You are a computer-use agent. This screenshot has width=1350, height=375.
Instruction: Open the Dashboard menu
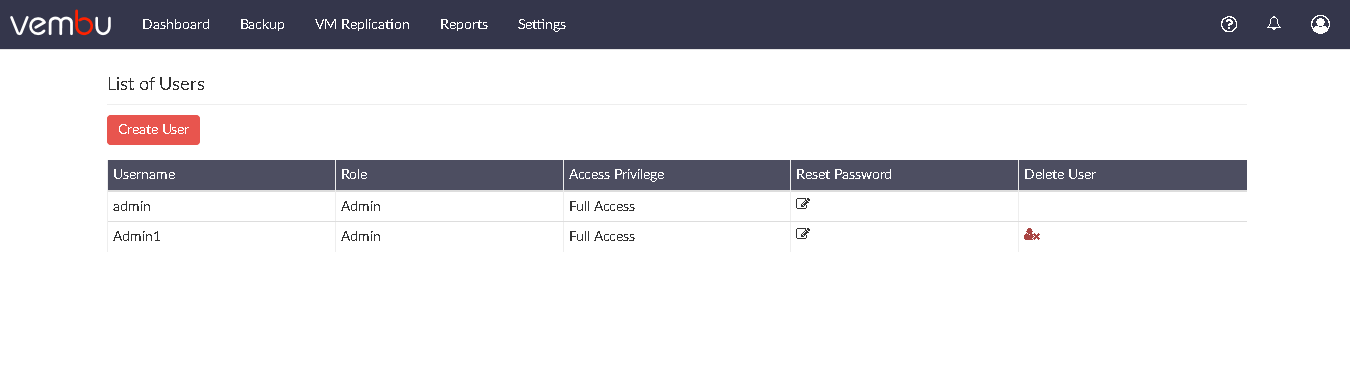(176, 24)
